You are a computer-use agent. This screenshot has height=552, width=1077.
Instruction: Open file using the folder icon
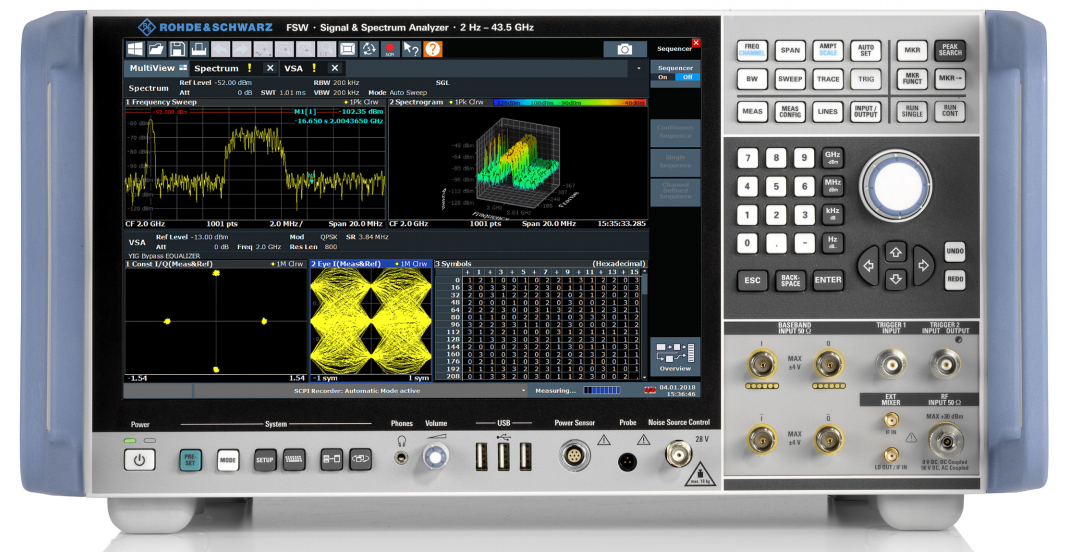(x=156, y=49)
